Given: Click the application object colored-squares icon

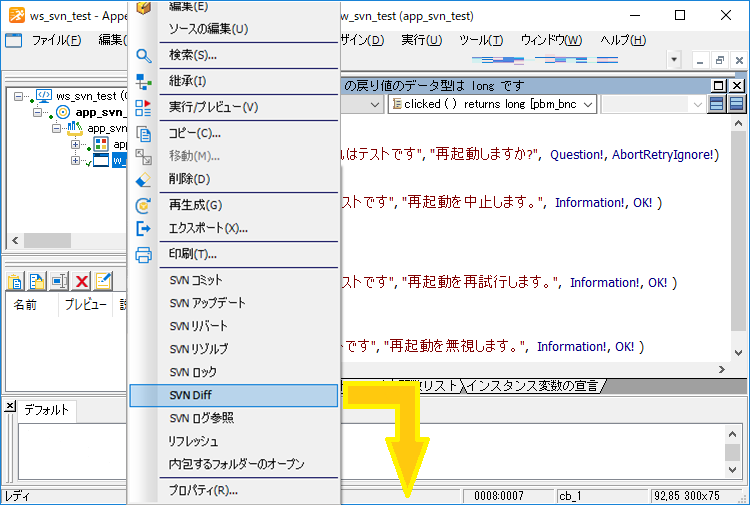Looking at the screenshot, I should coord(101,144).
